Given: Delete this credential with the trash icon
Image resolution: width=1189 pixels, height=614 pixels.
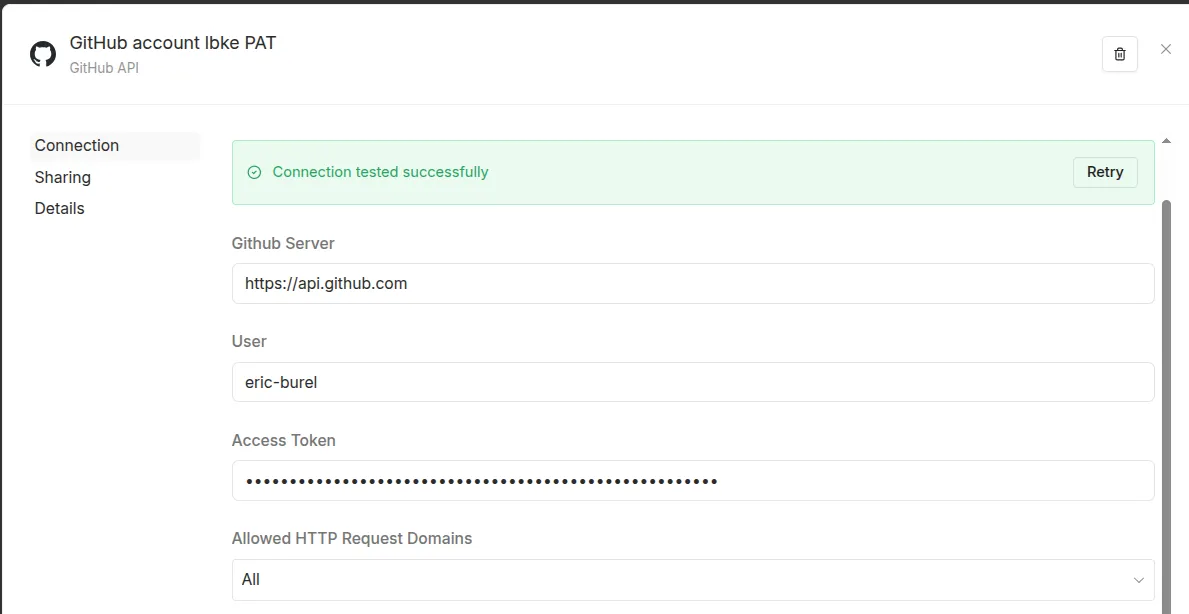Looking at the screenshot, I should [x=1120, y=54].
